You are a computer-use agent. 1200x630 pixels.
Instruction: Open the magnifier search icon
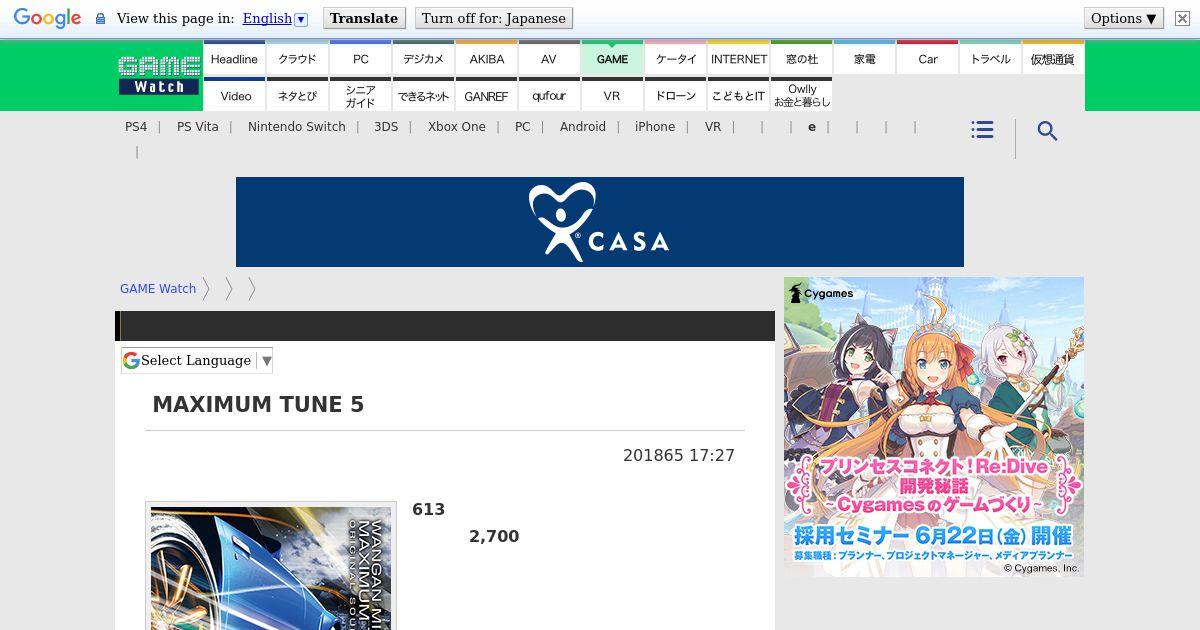coord(1047,131)
